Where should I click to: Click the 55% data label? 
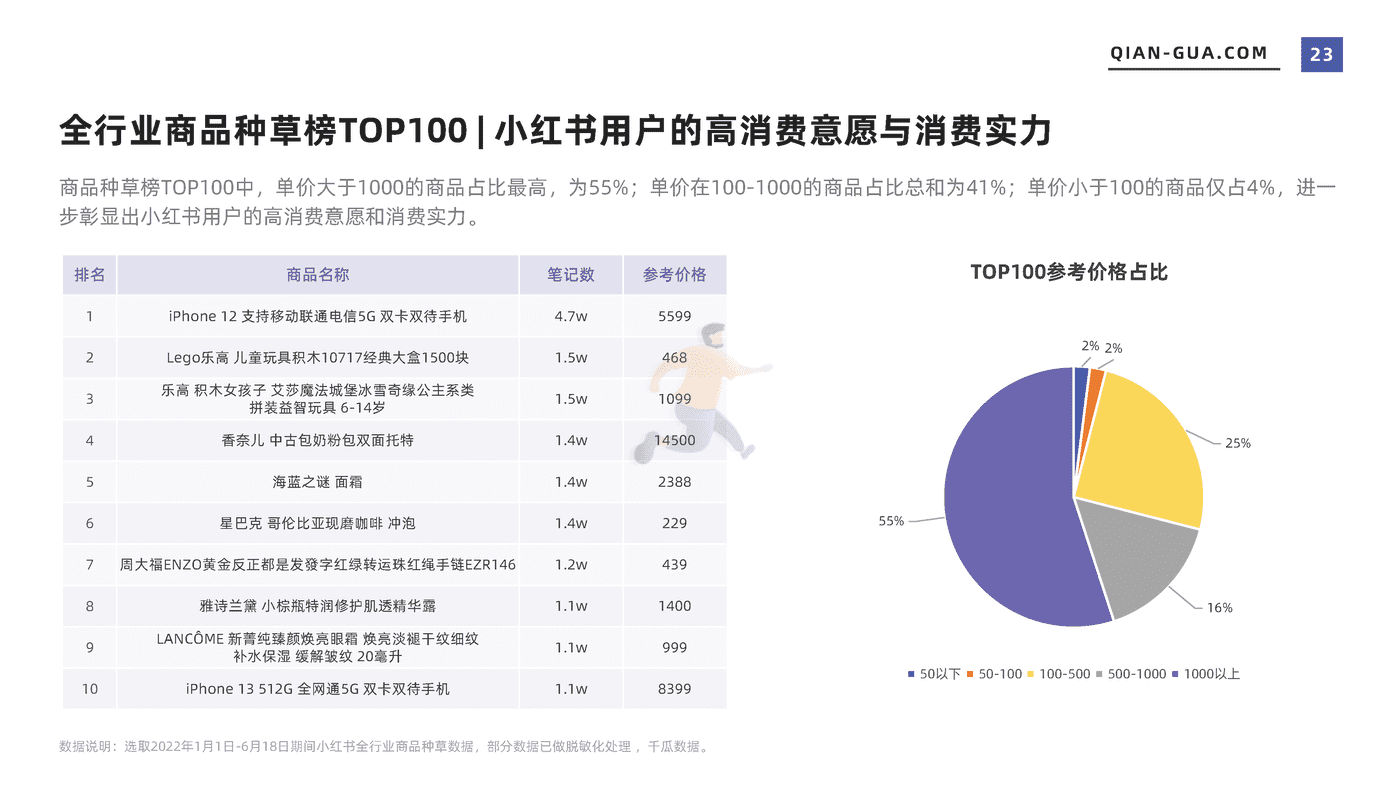891,521
